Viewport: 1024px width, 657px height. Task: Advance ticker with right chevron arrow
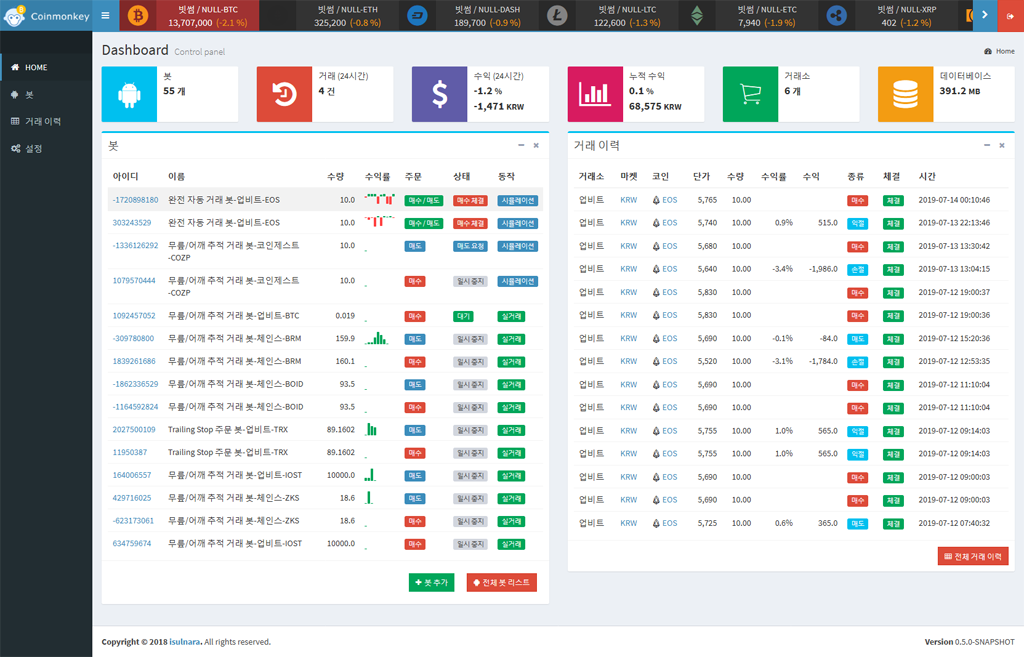[985, 15]
